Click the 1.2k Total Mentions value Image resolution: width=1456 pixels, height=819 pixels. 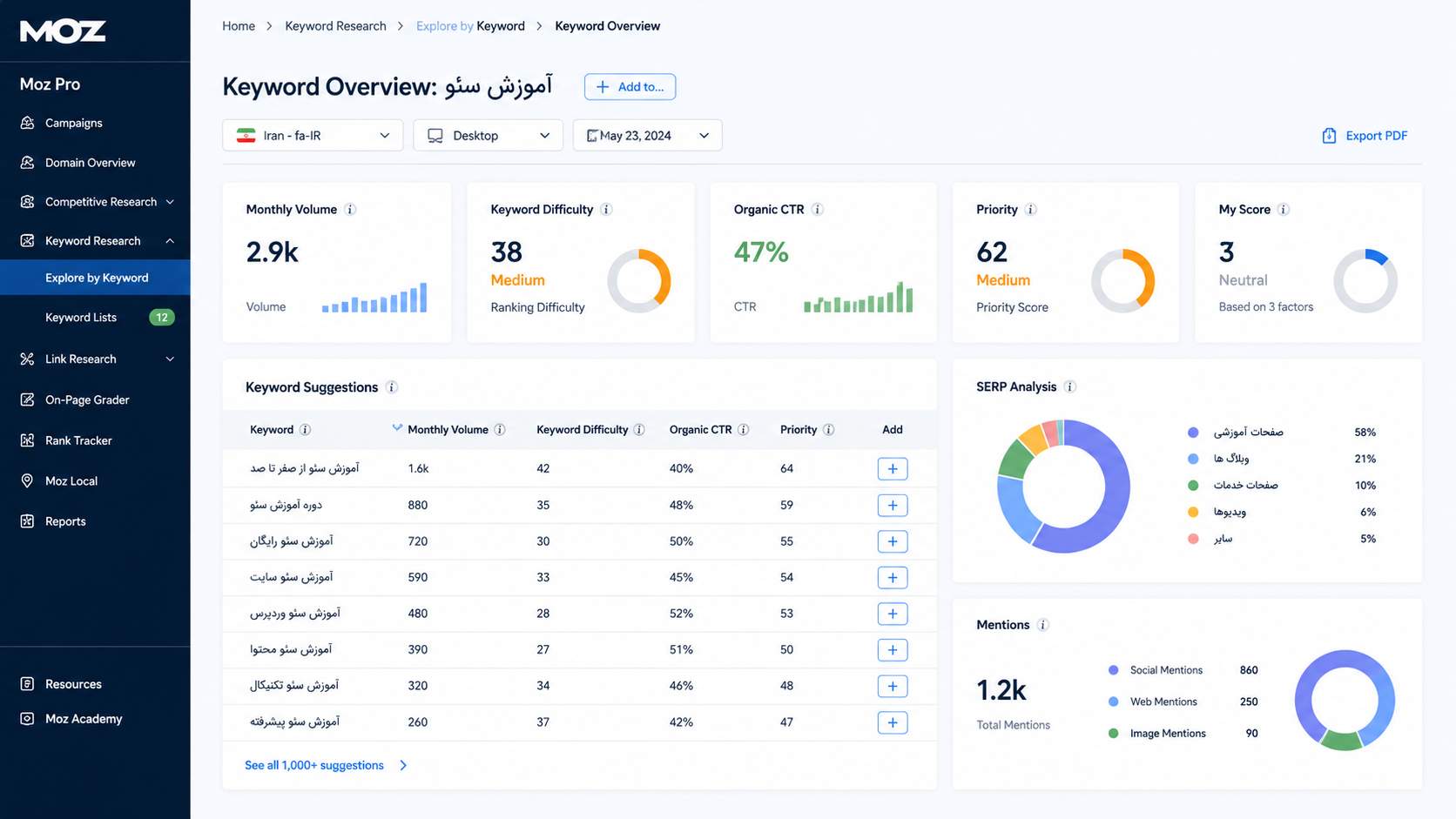pos(1001,690)
